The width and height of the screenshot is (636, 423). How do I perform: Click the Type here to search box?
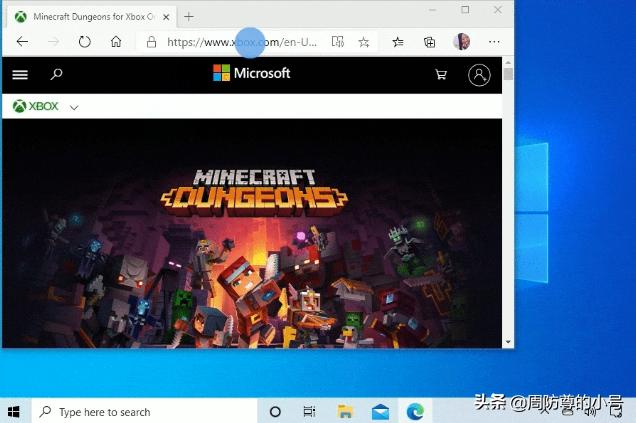(144, 412)
